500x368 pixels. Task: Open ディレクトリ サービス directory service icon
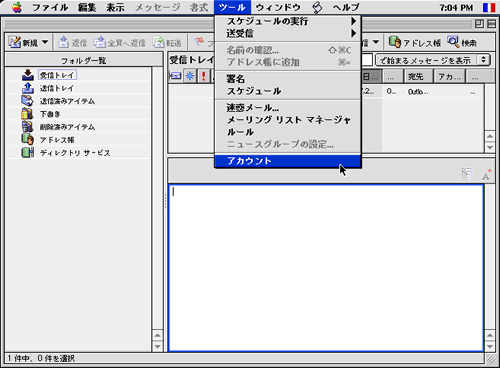[x=28, y=152]
